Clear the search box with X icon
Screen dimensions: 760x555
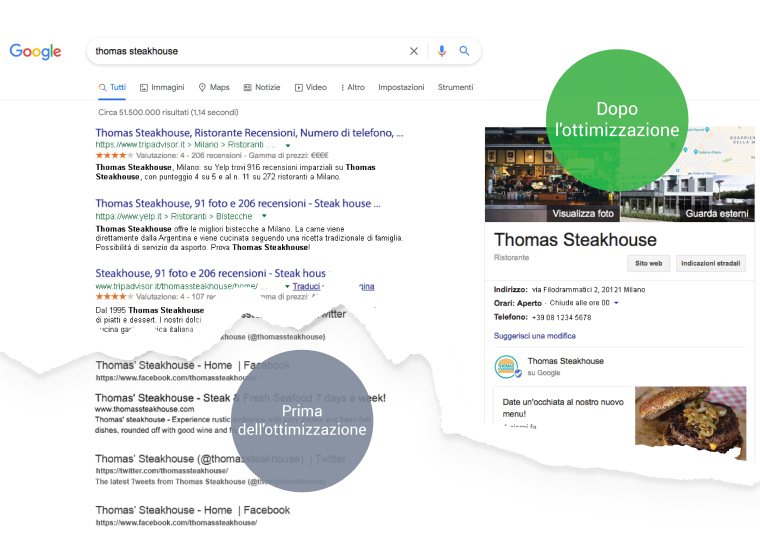413,51
